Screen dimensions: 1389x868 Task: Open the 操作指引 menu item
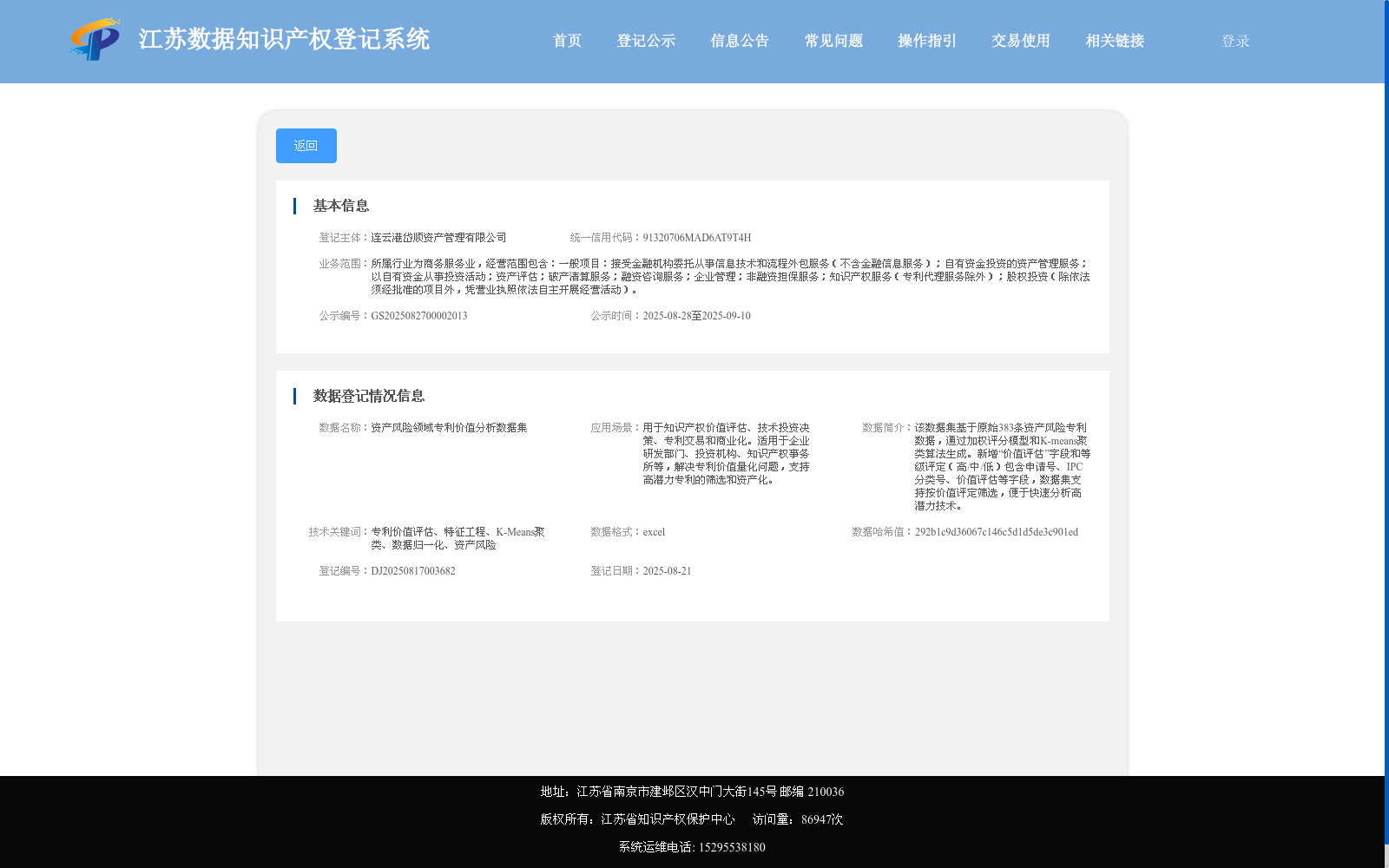[x=927, y=41]
